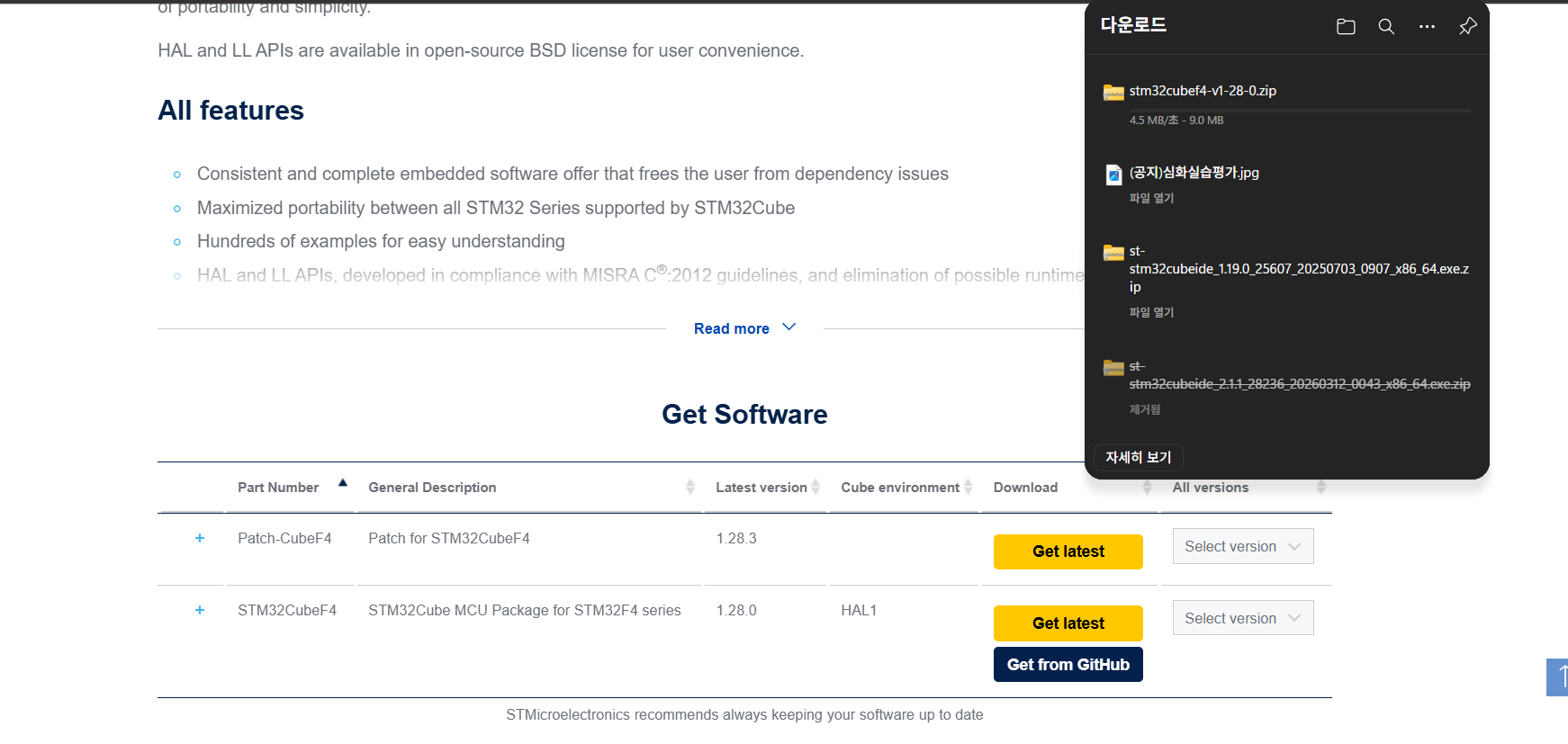Screen dimensions: 1568x744
Task: Expand the Patch-CubeF4 row plus sign
Action: tap(200, 538)
